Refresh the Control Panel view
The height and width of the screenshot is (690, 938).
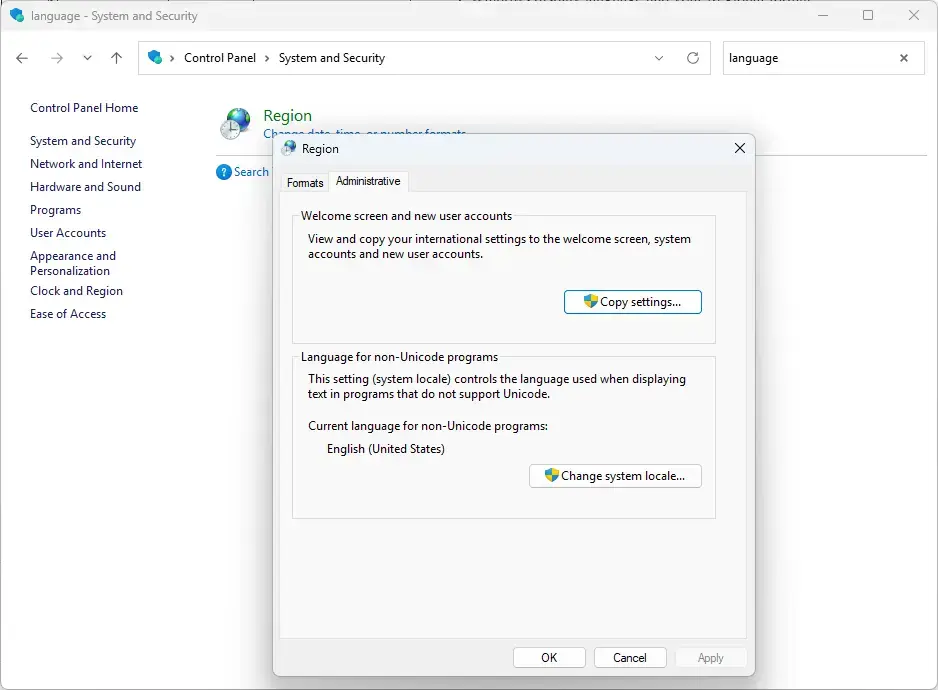click(693, 58)
